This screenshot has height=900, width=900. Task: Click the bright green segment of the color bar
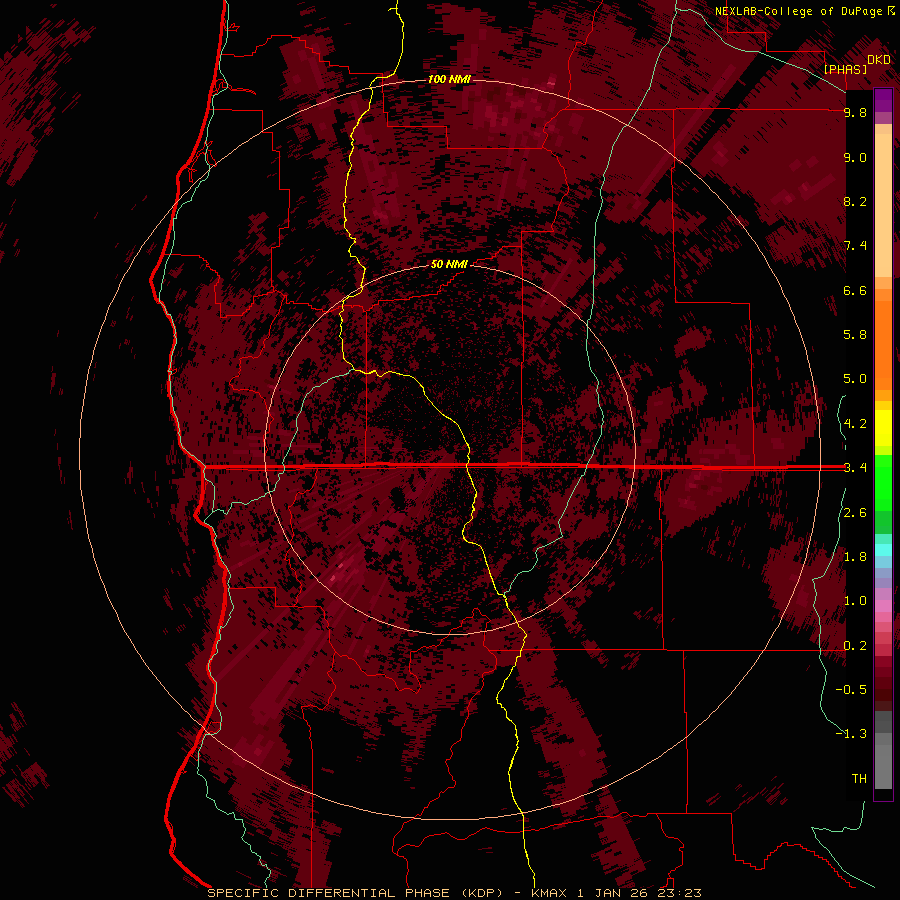(883, 482)
